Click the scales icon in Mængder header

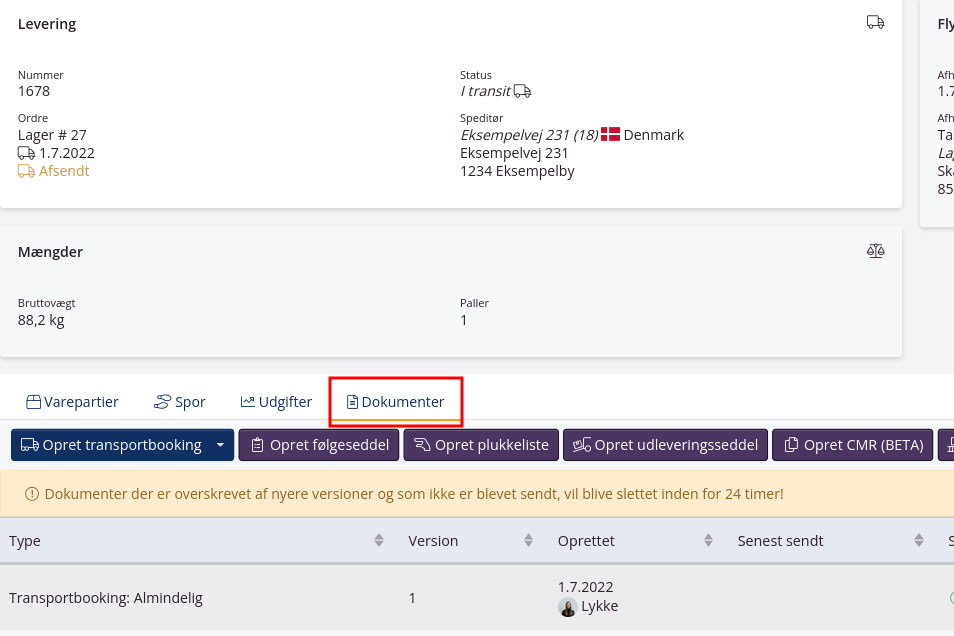(x=875, y=251)
